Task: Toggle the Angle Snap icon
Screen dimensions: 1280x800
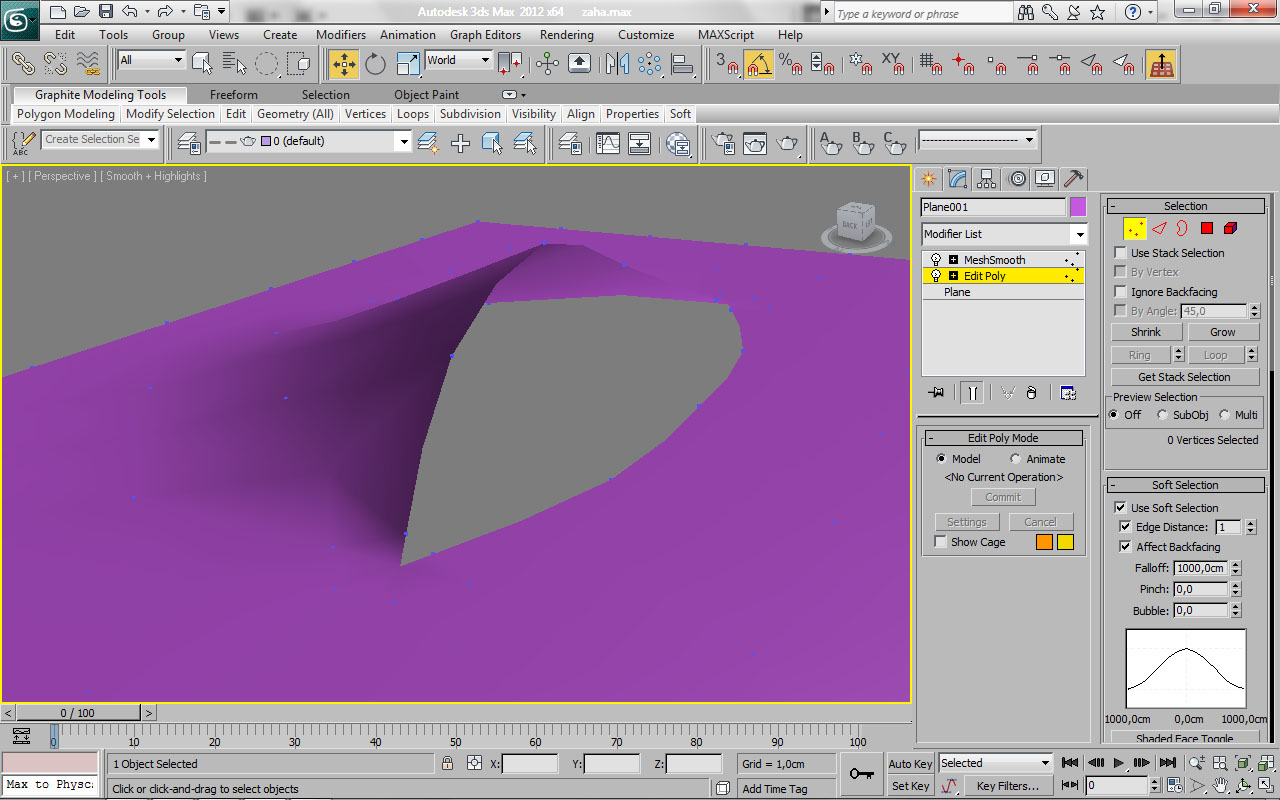Action: [x=759, y=64]
